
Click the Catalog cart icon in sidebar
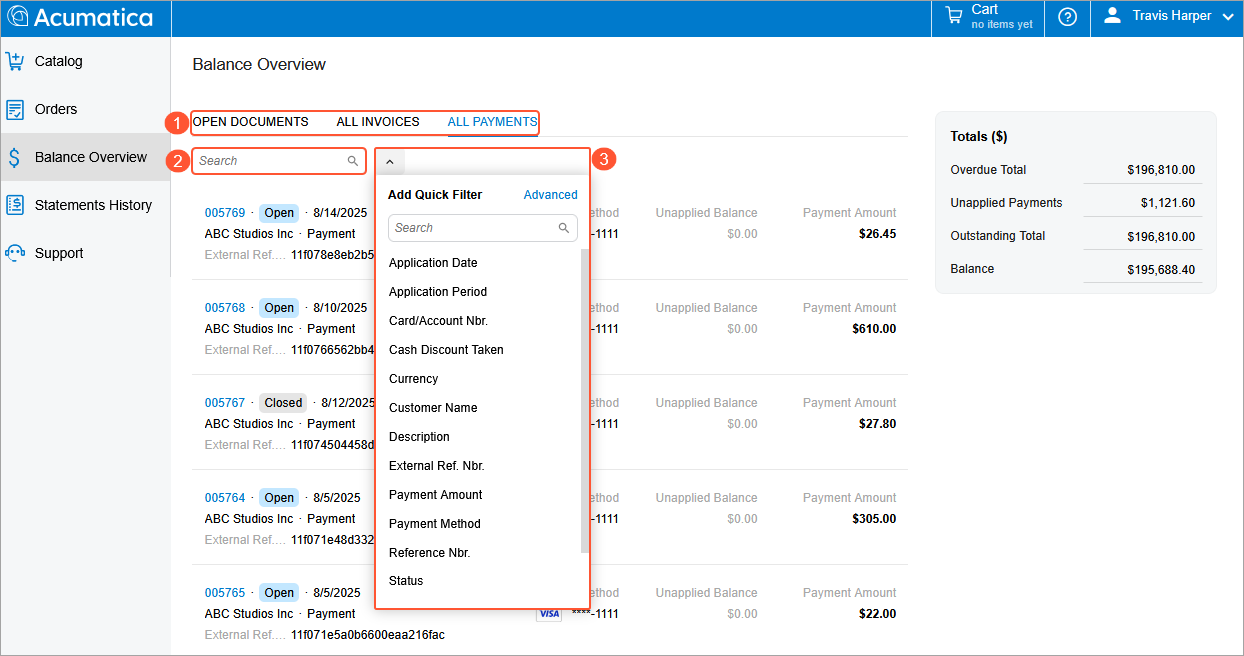tap(15, 61)
